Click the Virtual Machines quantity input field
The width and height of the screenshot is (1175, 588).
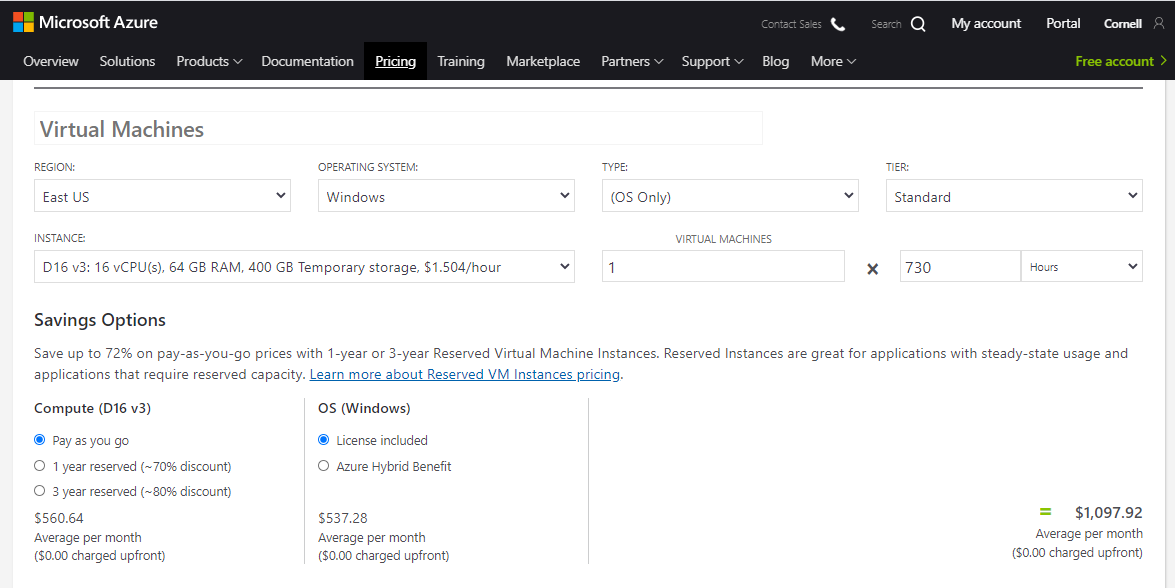coord(723,267)
